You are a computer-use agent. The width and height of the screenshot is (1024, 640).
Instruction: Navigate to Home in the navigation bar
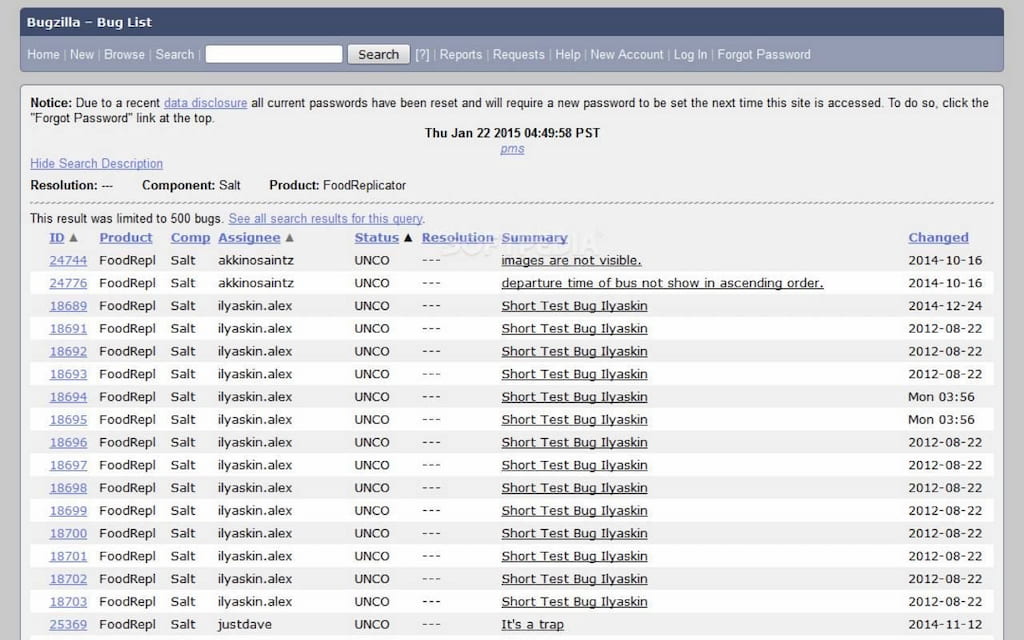coord(43,55)
